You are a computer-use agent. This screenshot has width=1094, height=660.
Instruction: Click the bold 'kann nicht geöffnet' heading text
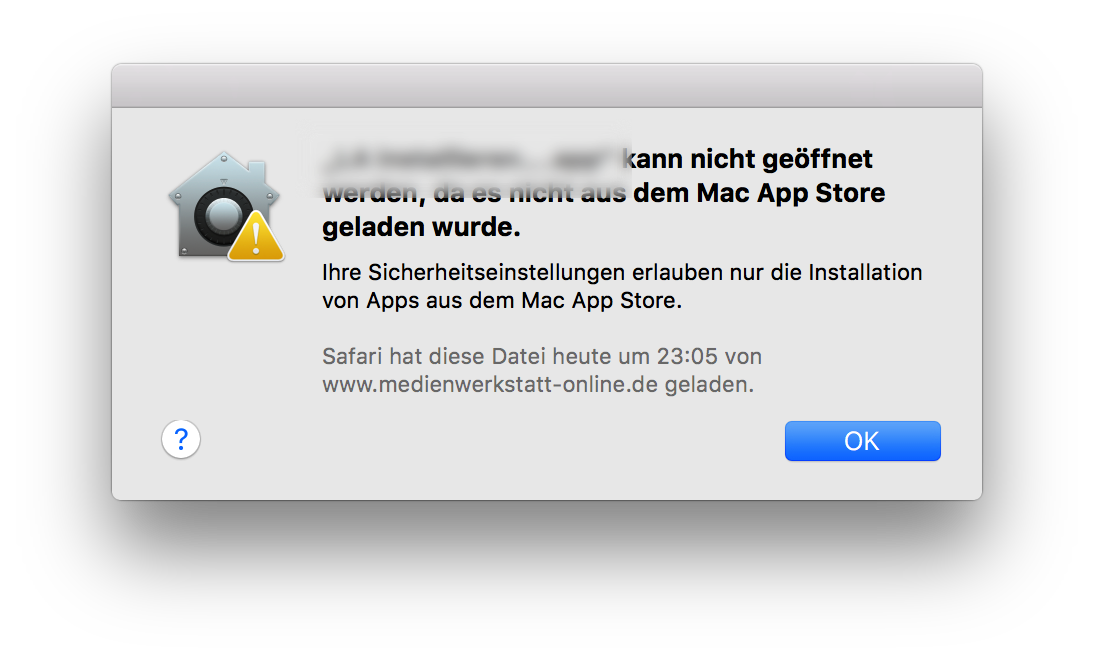pyautogui.click(x=748, y=158)
